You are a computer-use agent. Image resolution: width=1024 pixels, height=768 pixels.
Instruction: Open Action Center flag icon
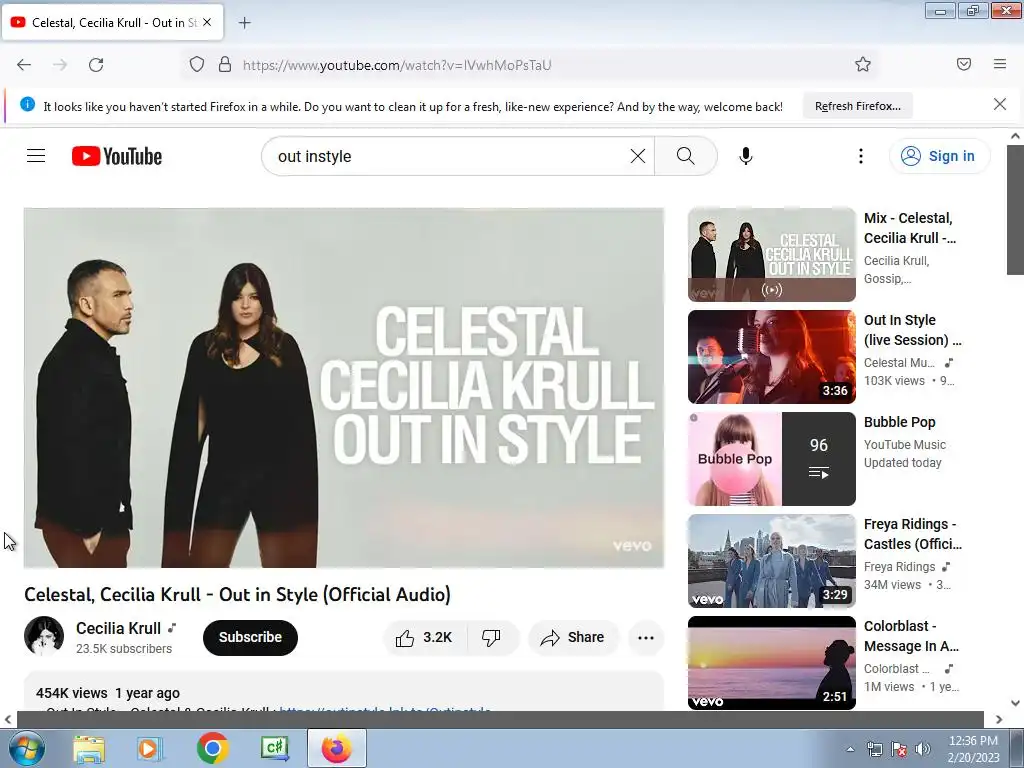click(x=899, y=749)
